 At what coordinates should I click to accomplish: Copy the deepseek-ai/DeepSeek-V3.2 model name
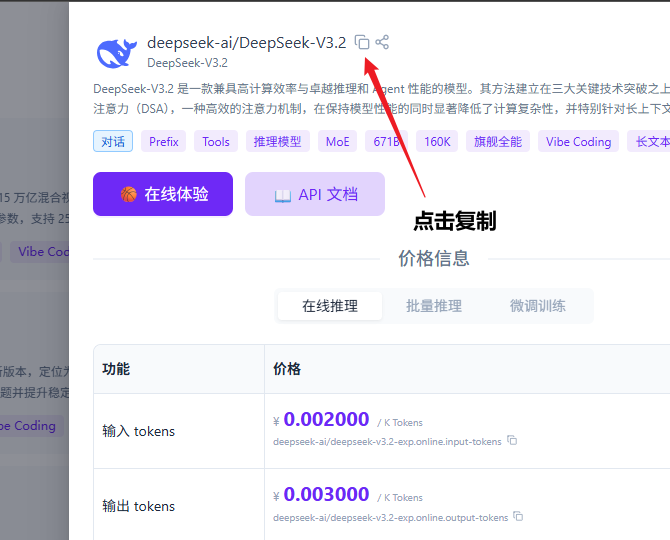coord(362,42)
